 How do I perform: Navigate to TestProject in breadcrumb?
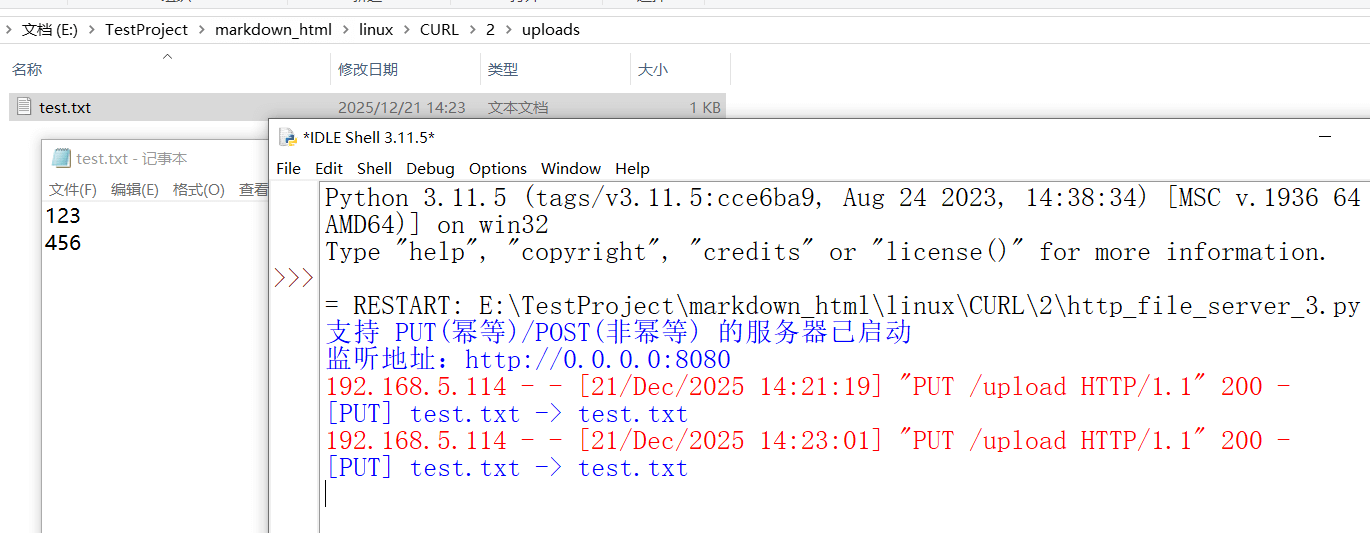pyautogui.click(x=147, y=29)
